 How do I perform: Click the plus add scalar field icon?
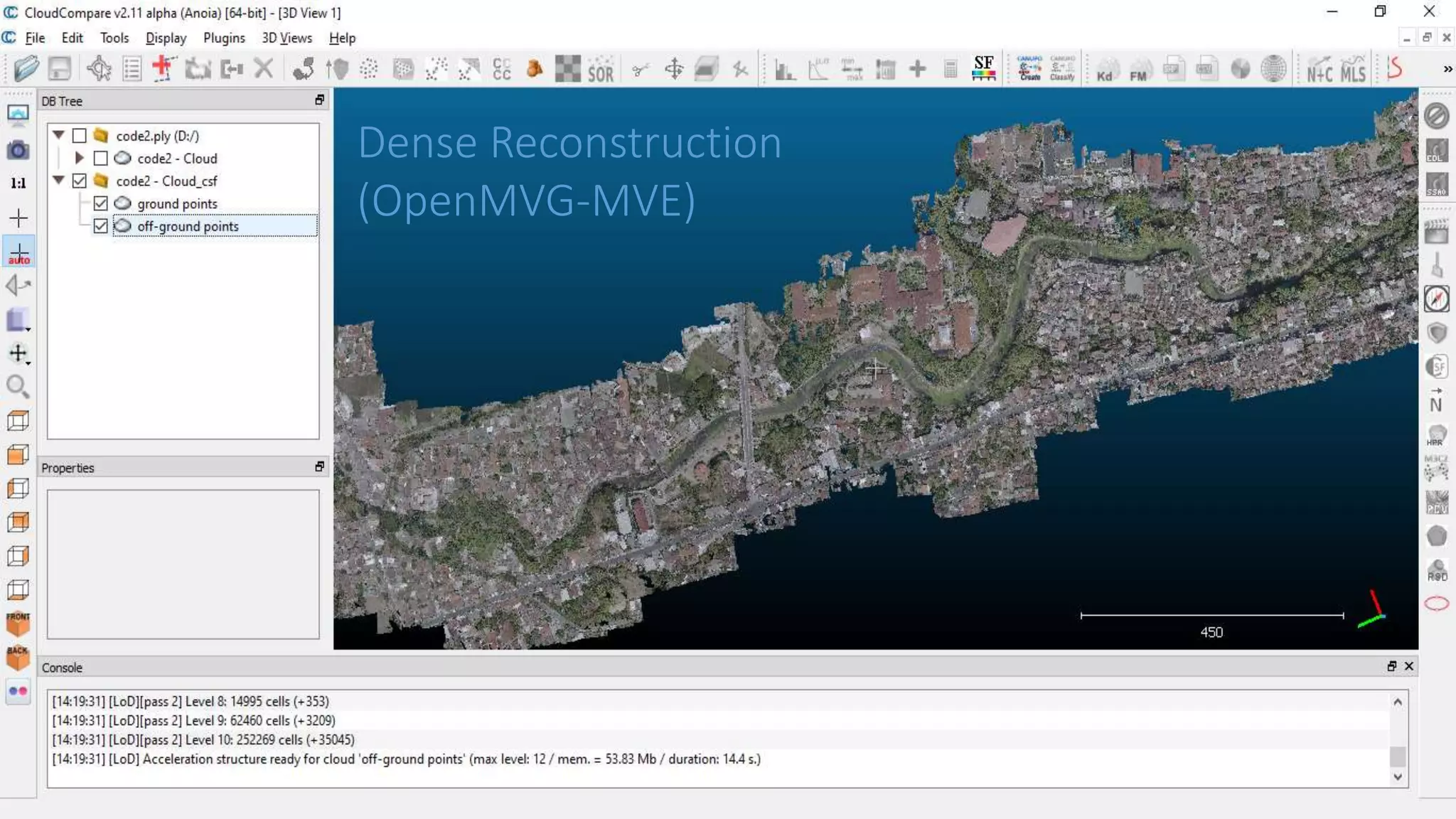pos(918,69)
